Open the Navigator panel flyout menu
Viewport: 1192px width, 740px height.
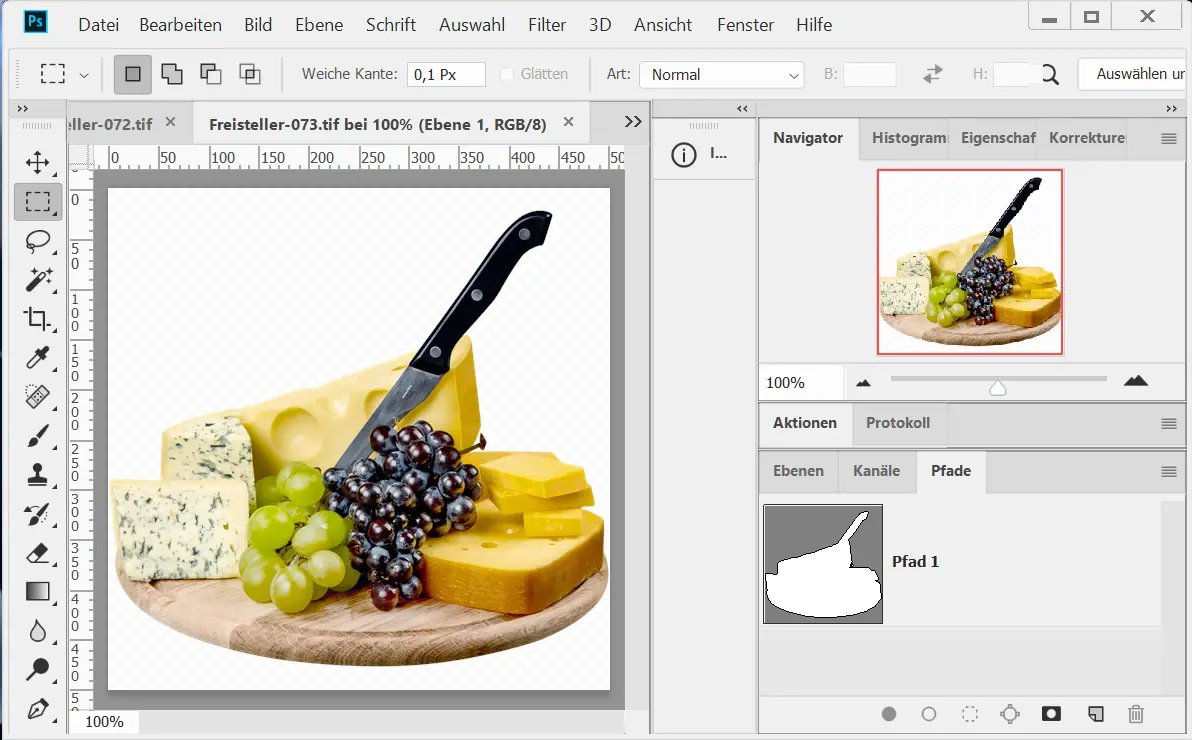1168,139
